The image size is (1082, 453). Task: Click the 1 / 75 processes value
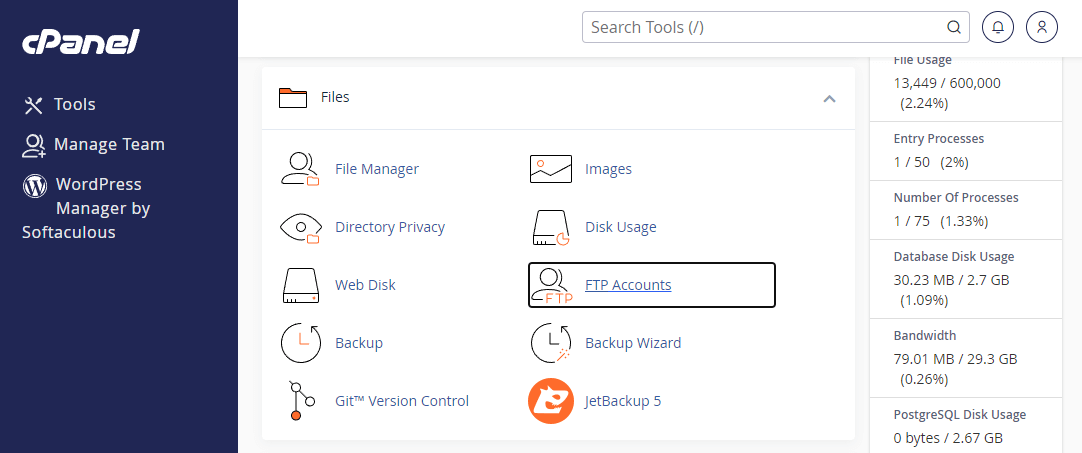point(911,222)
